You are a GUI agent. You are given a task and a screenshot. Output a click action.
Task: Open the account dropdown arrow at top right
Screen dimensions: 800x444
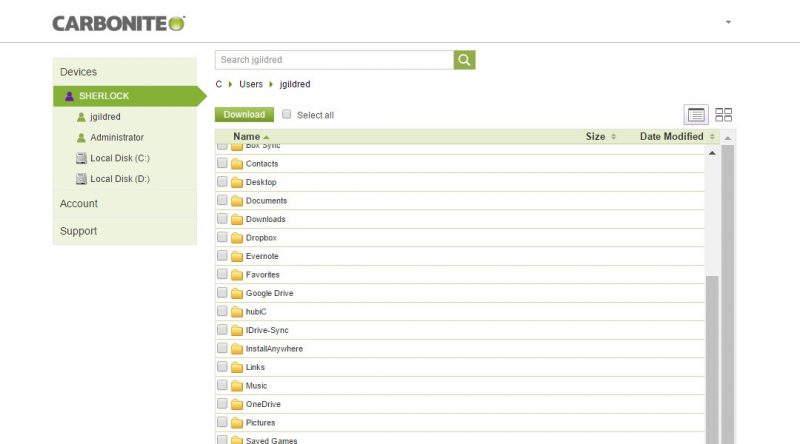[729, 22]
